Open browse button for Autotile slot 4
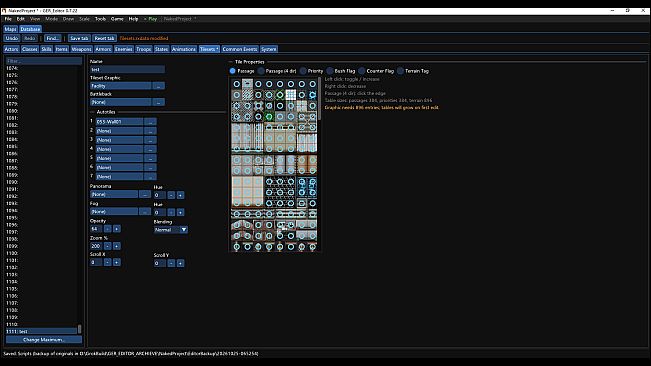 pyautogui.click(x=150, y=149)
